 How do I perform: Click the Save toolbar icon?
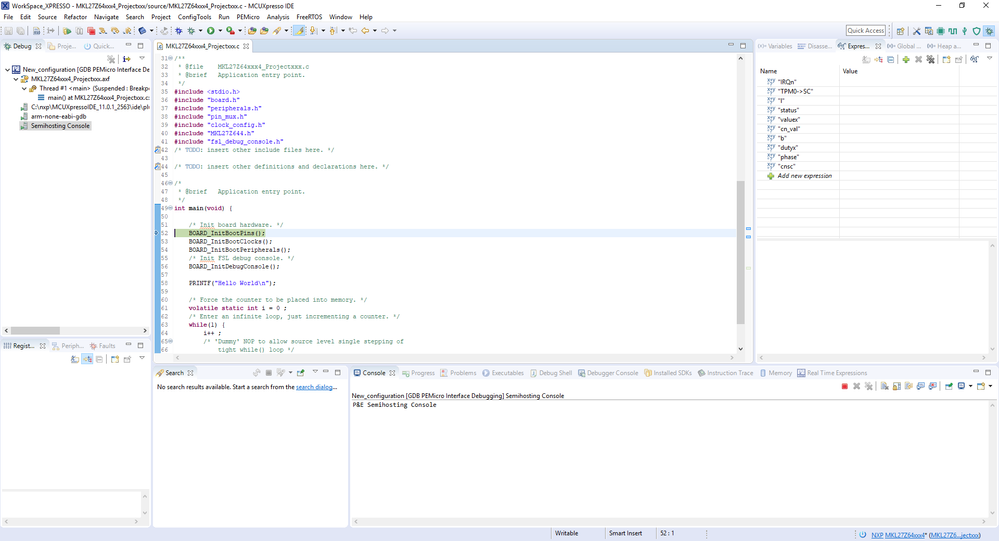point(8,31)
